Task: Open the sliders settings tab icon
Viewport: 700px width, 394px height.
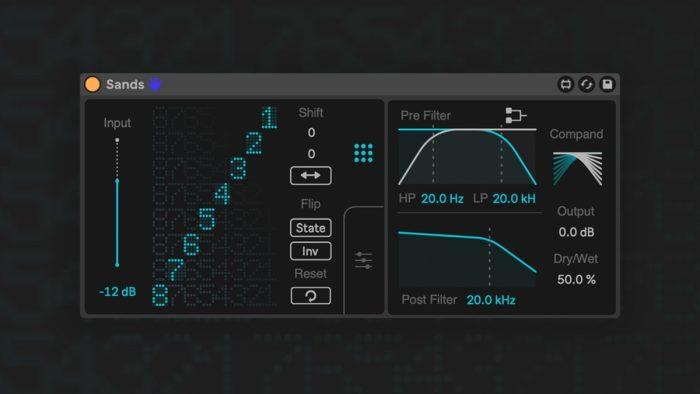Action: coord(363,260)
